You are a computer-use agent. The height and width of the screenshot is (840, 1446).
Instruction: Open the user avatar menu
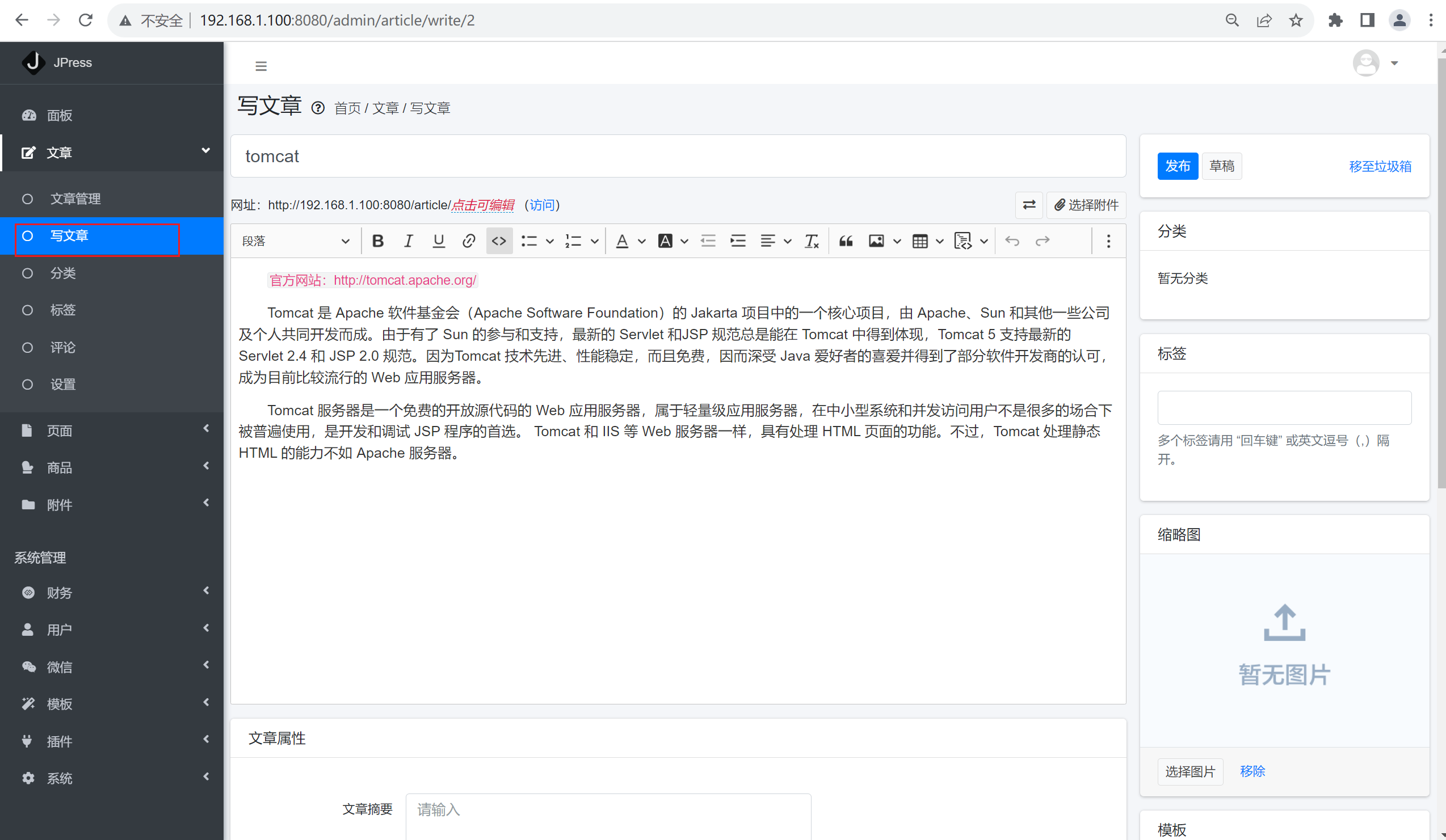1375,63
